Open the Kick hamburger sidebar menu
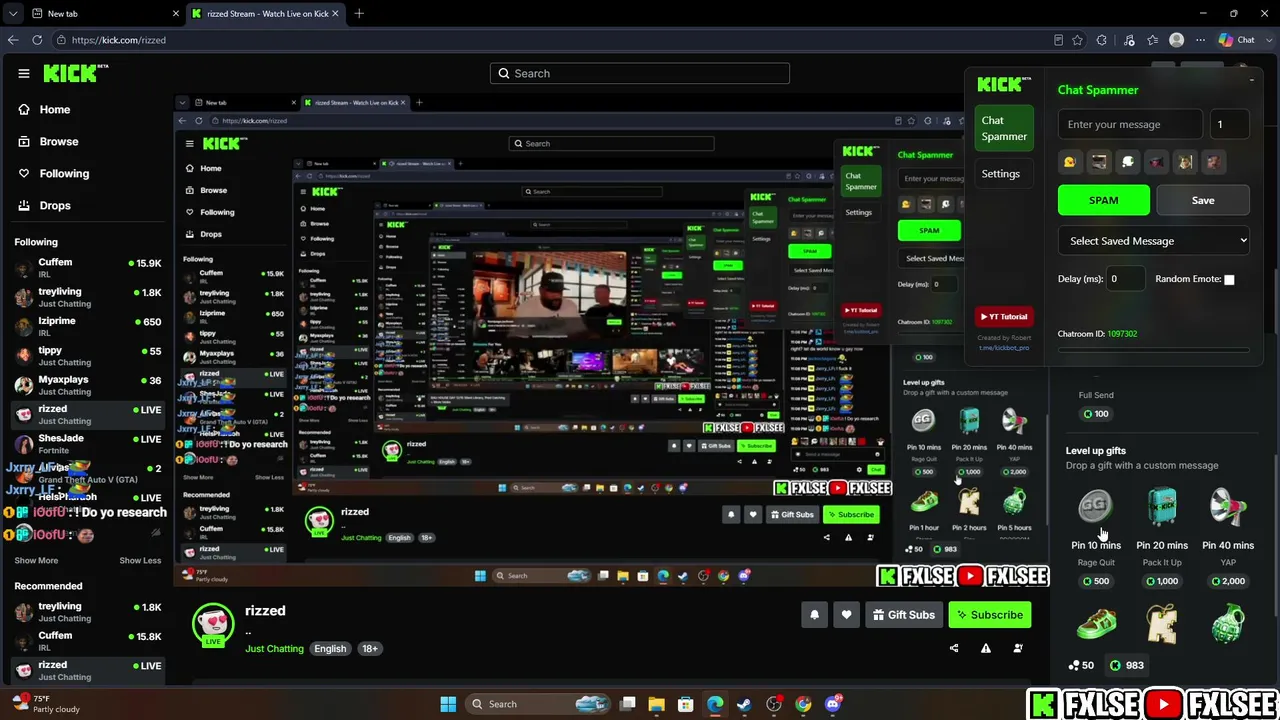This screenshot has width=1280, height=720. [x=24, y=73]
